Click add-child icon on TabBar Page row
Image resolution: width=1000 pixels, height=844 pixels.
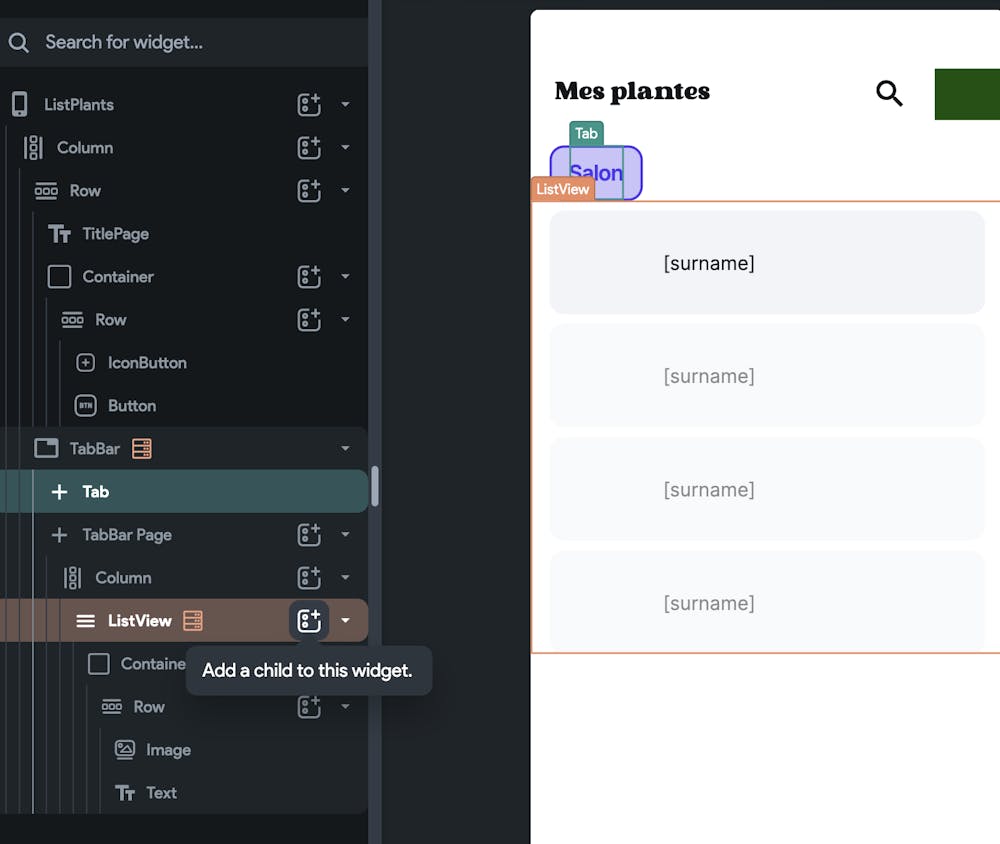tap(309, 535)
